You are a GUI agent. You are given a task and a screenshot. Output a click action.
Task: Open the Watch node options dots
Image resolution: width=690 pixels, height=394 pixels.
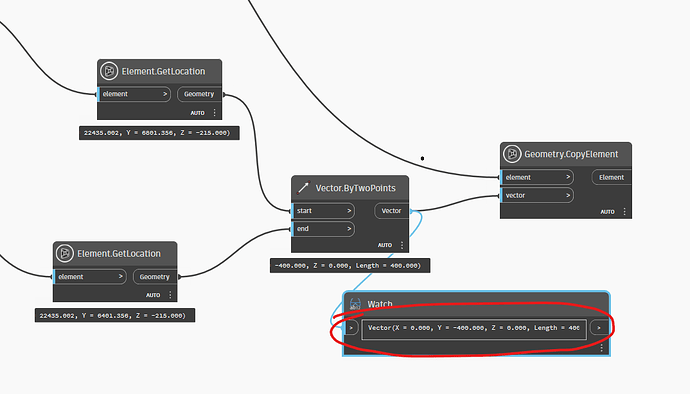(602, 348)
